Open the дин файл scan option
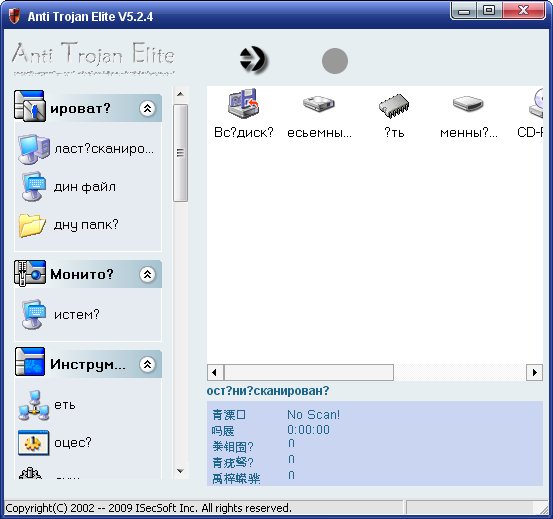553x519 pixels. (x=85, y=187)
